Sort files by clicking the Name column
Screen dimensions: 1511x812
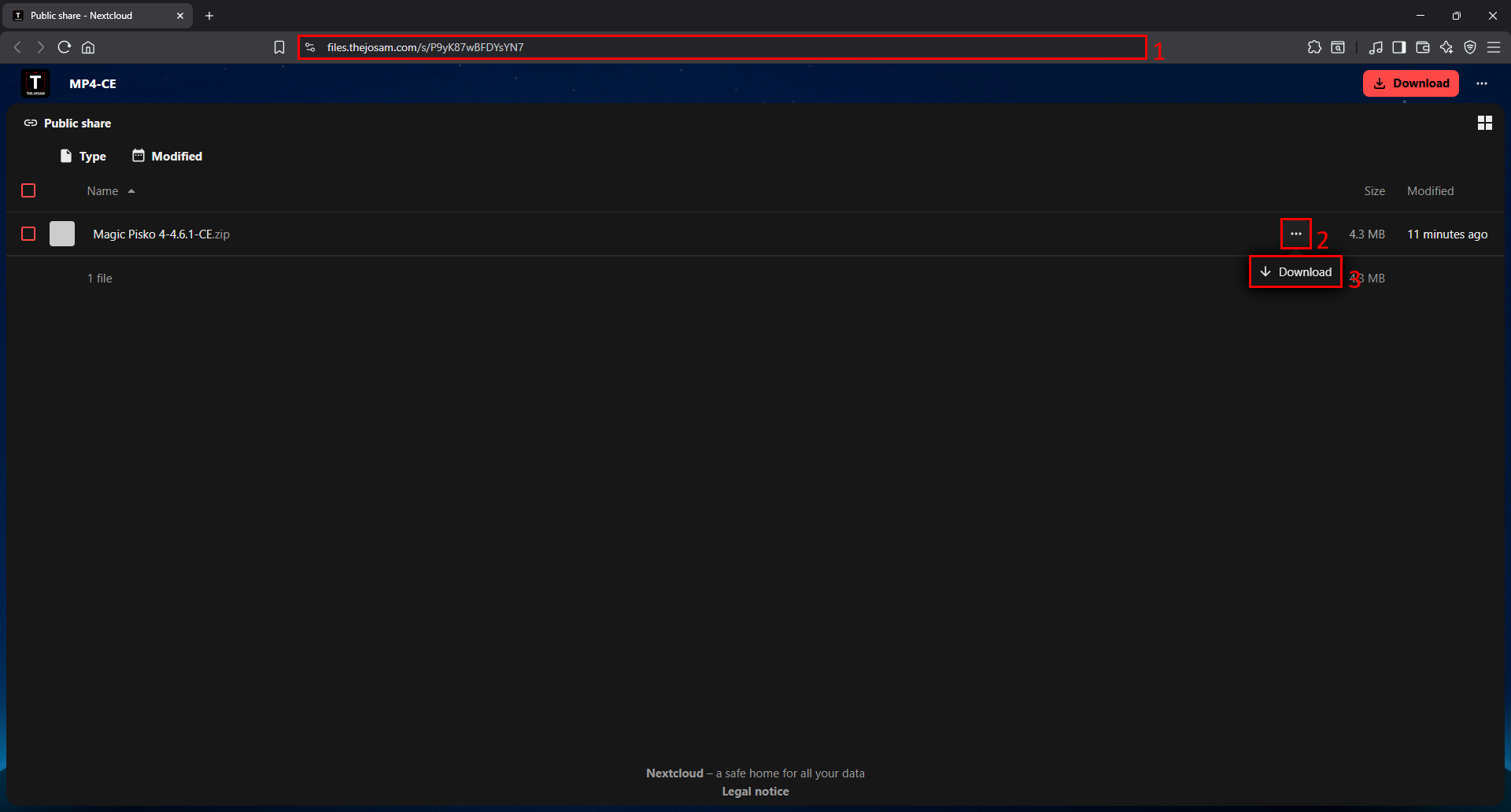point(103,190)
